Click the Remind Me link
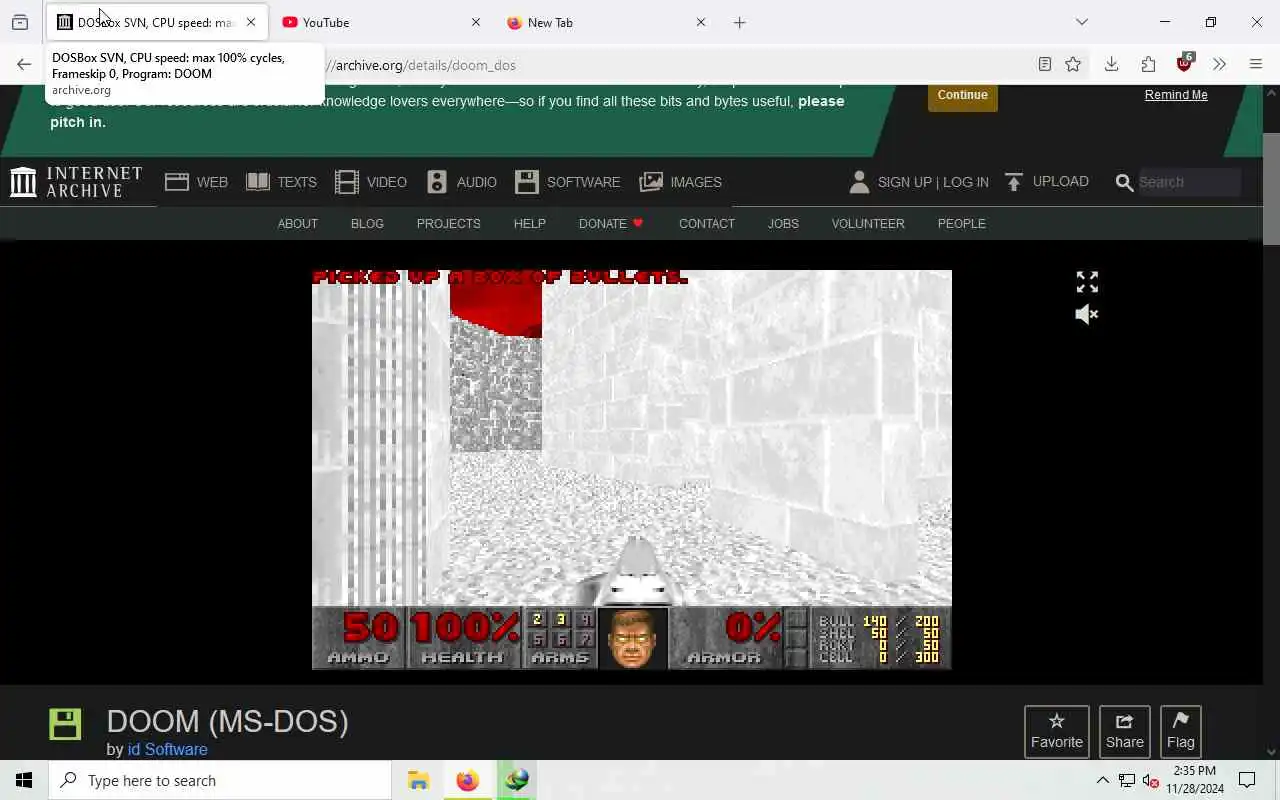Image resolution: width=1280 pixels, height=800 pixels. (1176, 95)
